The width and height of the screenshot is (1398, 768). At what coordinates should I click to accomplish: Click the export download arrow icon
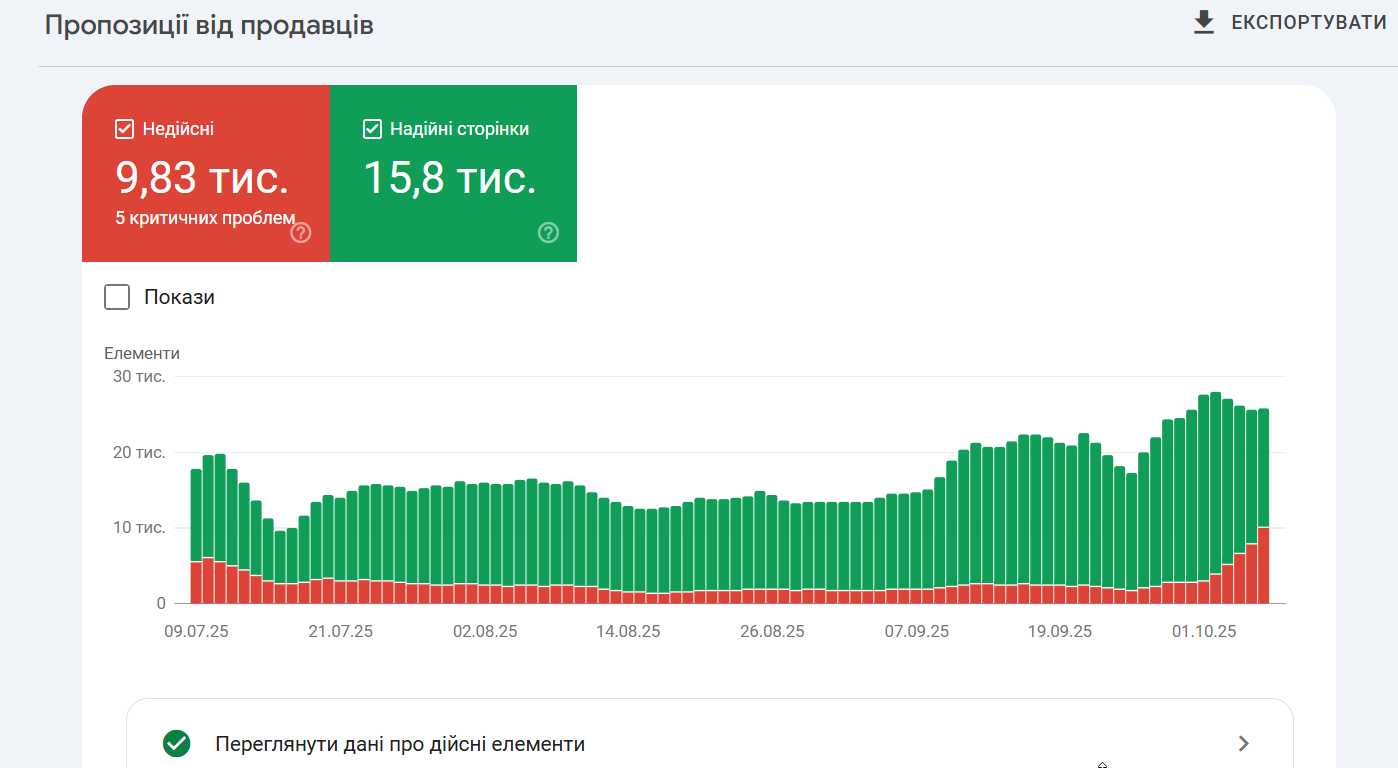(1204, 22)
